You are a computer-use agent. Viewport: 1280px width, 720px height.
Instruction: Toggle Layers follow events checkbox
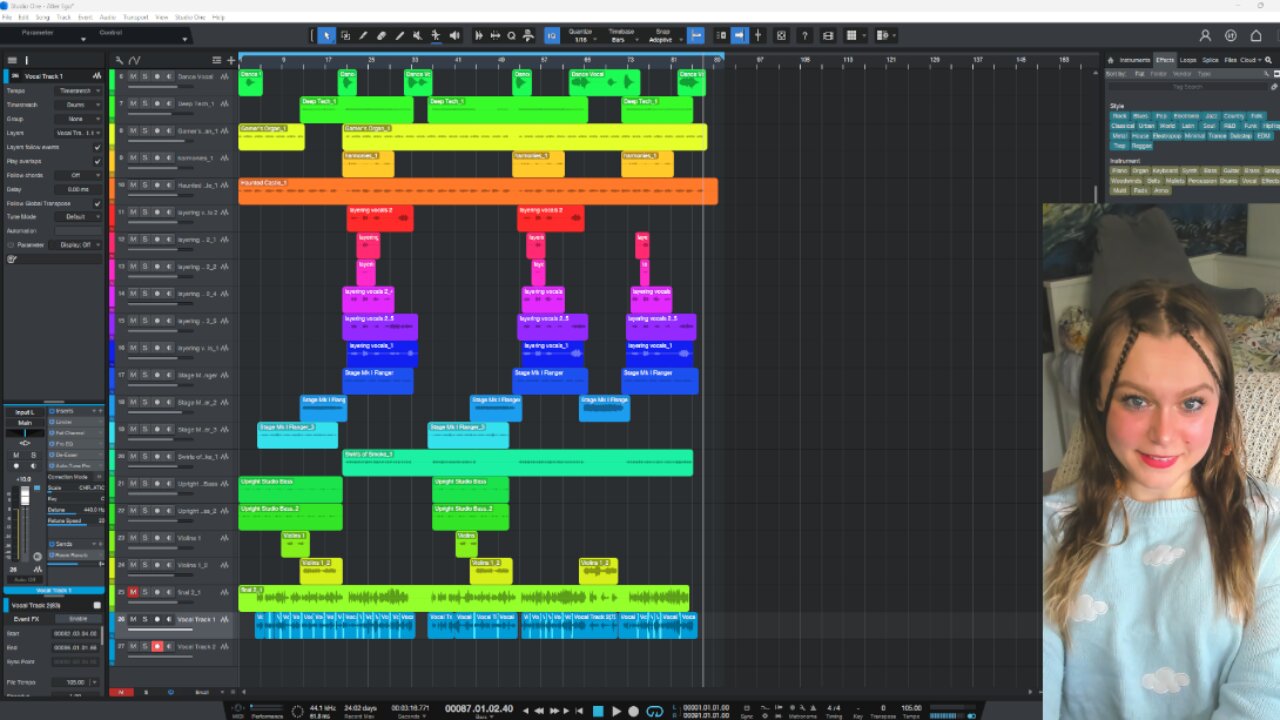[x=97, y=147]
